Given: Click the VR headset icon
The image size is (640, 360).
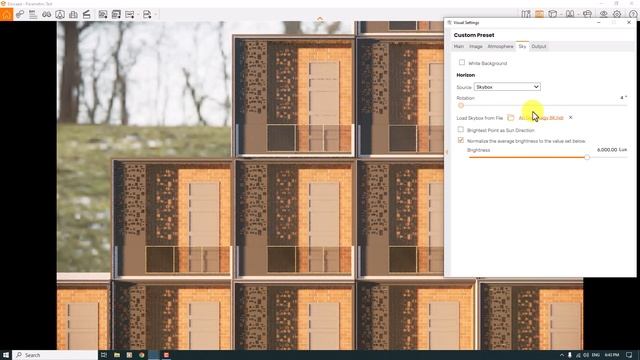Looking at the screenshot, I should (587, 14).
